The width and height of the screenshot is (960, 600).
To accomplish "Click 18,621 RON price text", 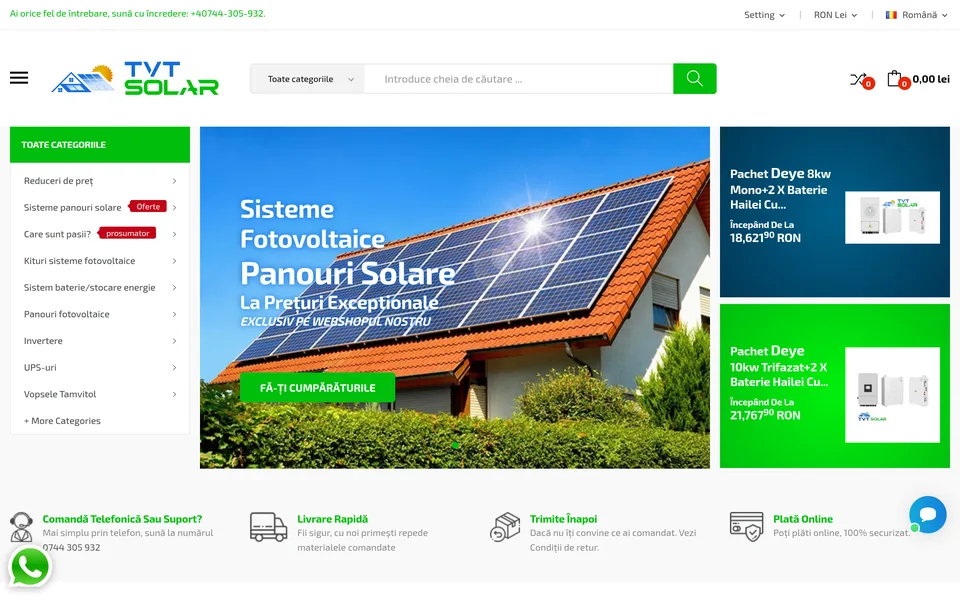I will tap(765, 238).
